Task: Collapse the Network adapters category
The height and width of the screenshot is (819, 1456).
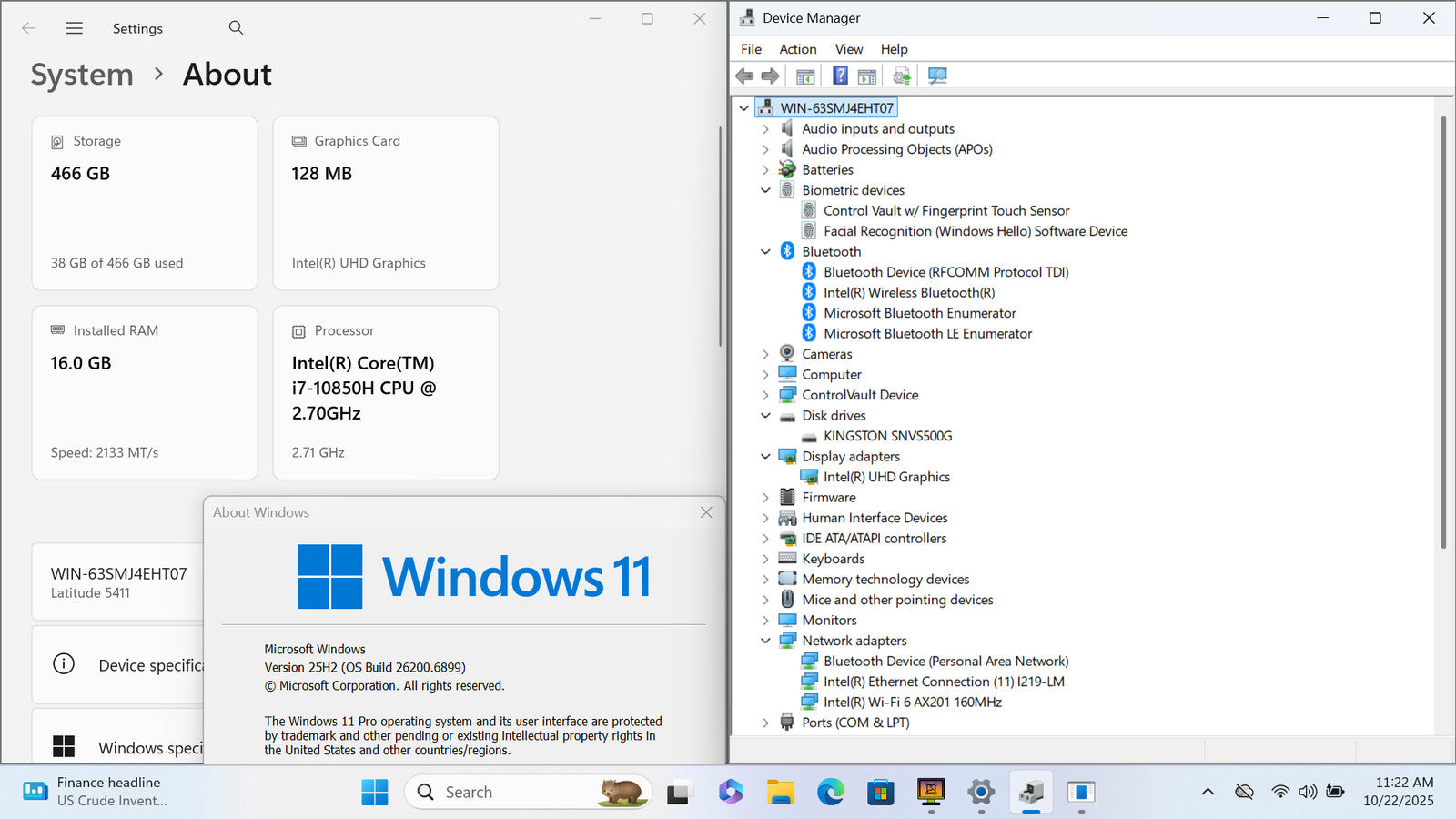Action: [765, 641]
